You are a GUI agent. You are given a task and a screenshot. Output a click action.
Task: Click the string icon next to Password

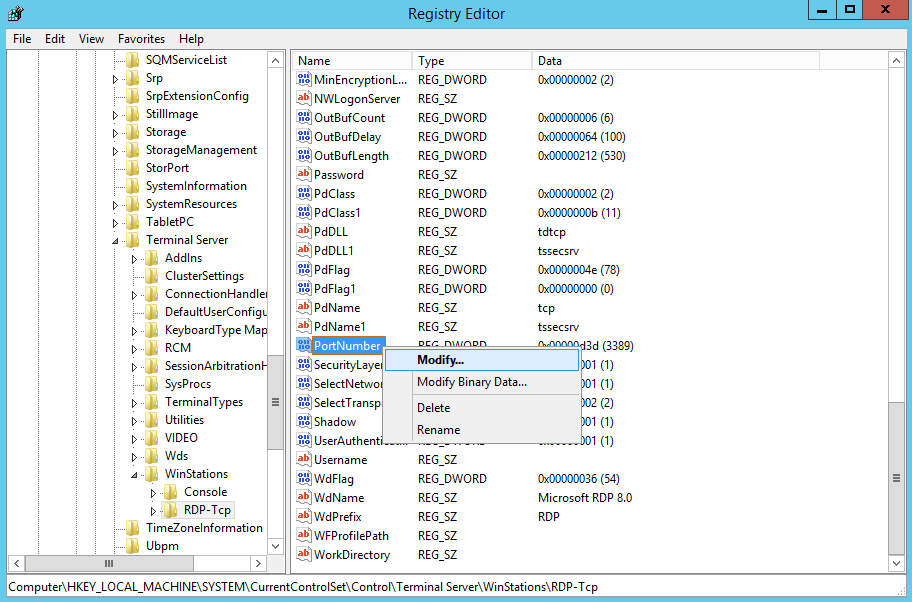[305, 175]
